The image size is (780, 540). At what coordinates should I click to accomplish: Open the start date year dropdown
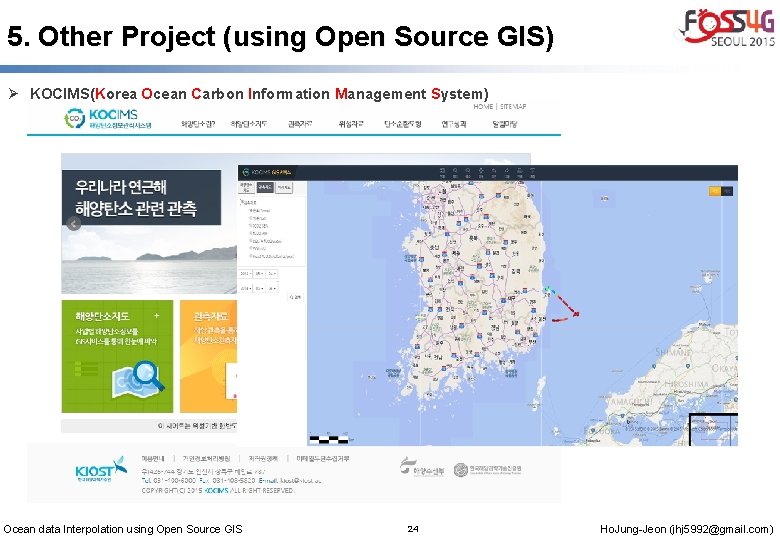246,273
